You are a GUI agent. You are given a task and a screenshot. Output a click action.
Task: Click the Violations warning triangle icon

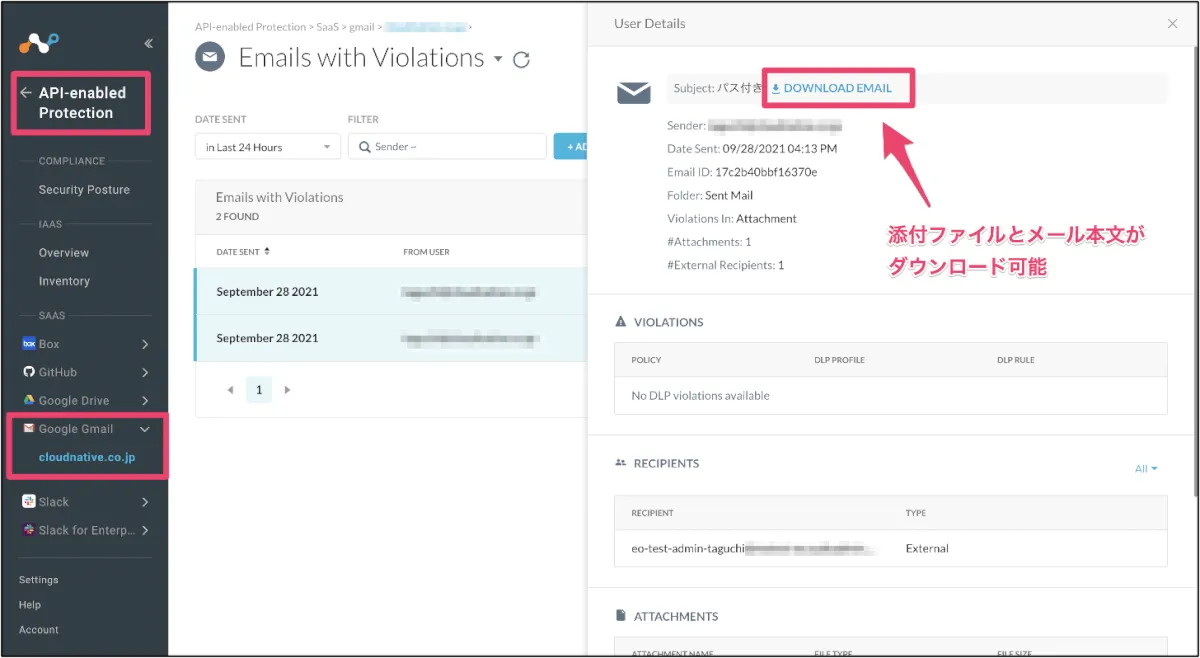click(620, 322)
